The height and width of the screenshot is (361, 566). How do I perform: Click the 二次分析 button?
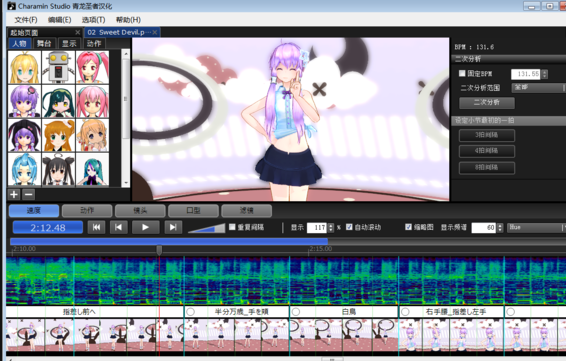pyautogui.click(x=487, y=103)
